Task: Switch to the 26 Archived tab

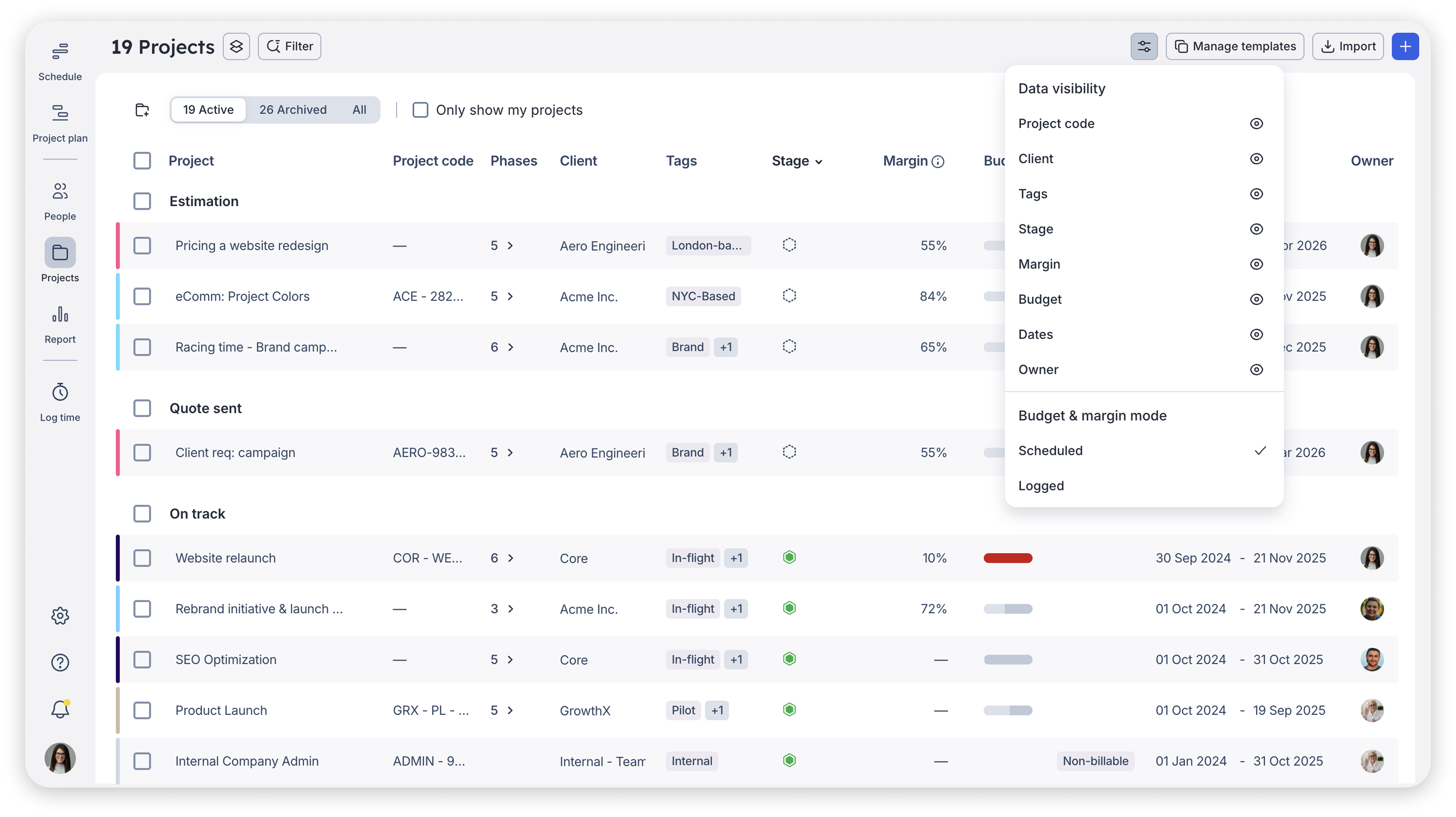Action: pos(293,110)
